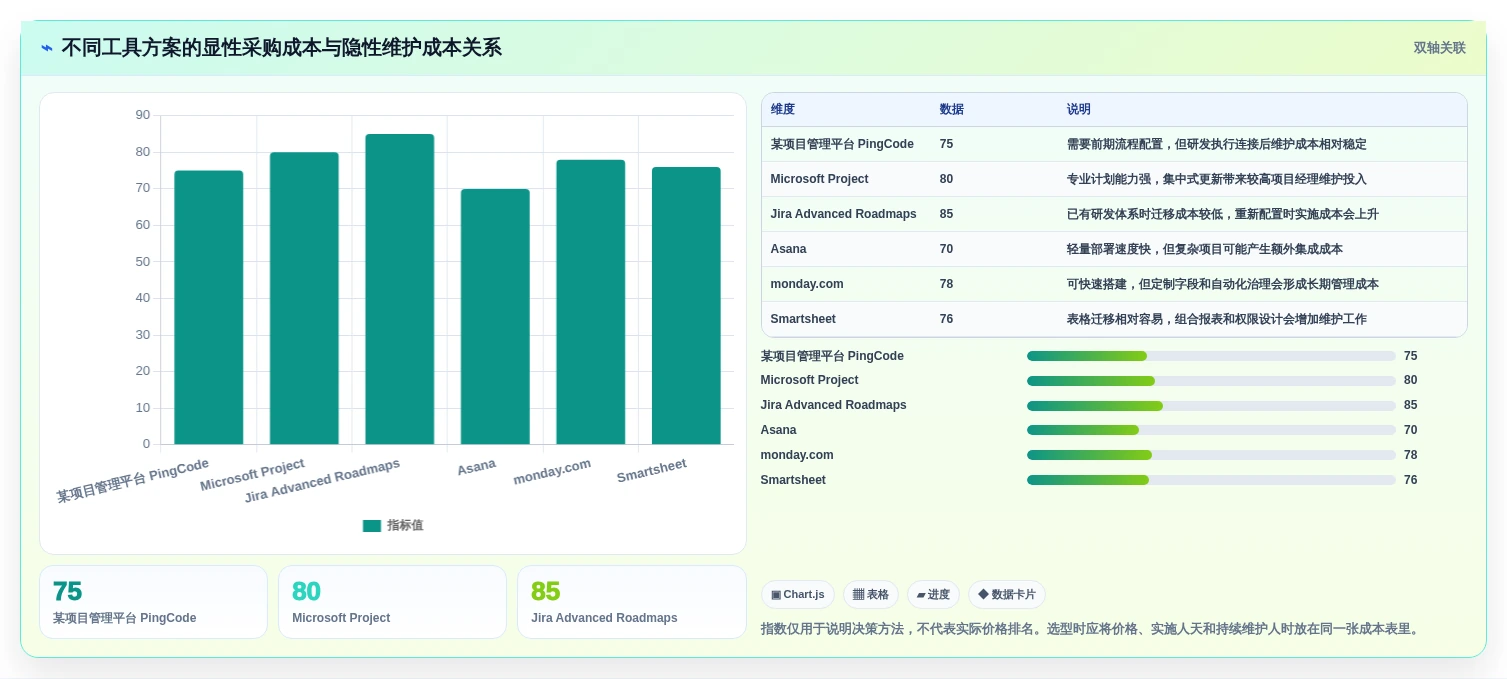The width and height of the screenshot is (1507, 679).
Task: Click progress value 76 beside Smartsheet
Action: 1411,480
